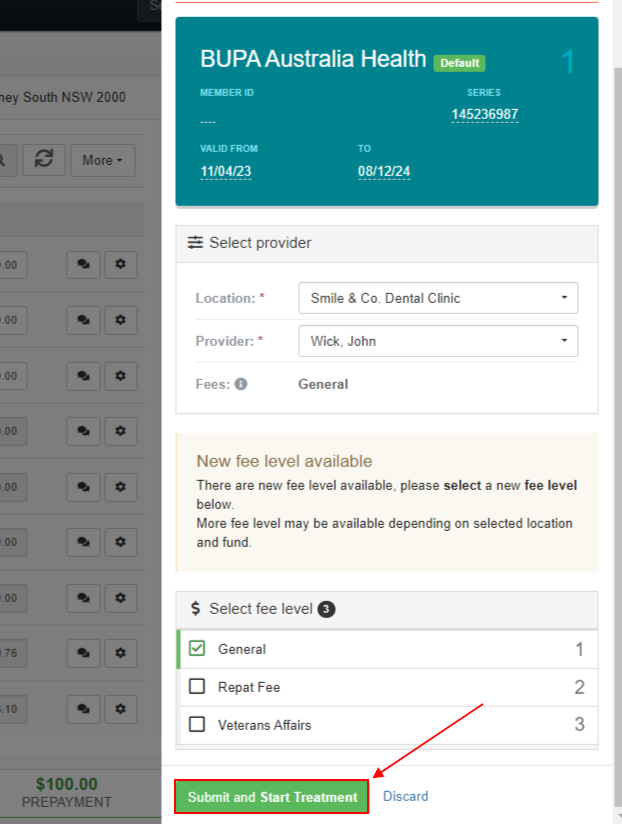622x824 pixels.
Task: Edit the To date 08/12/24
Action: pos(384,171)
